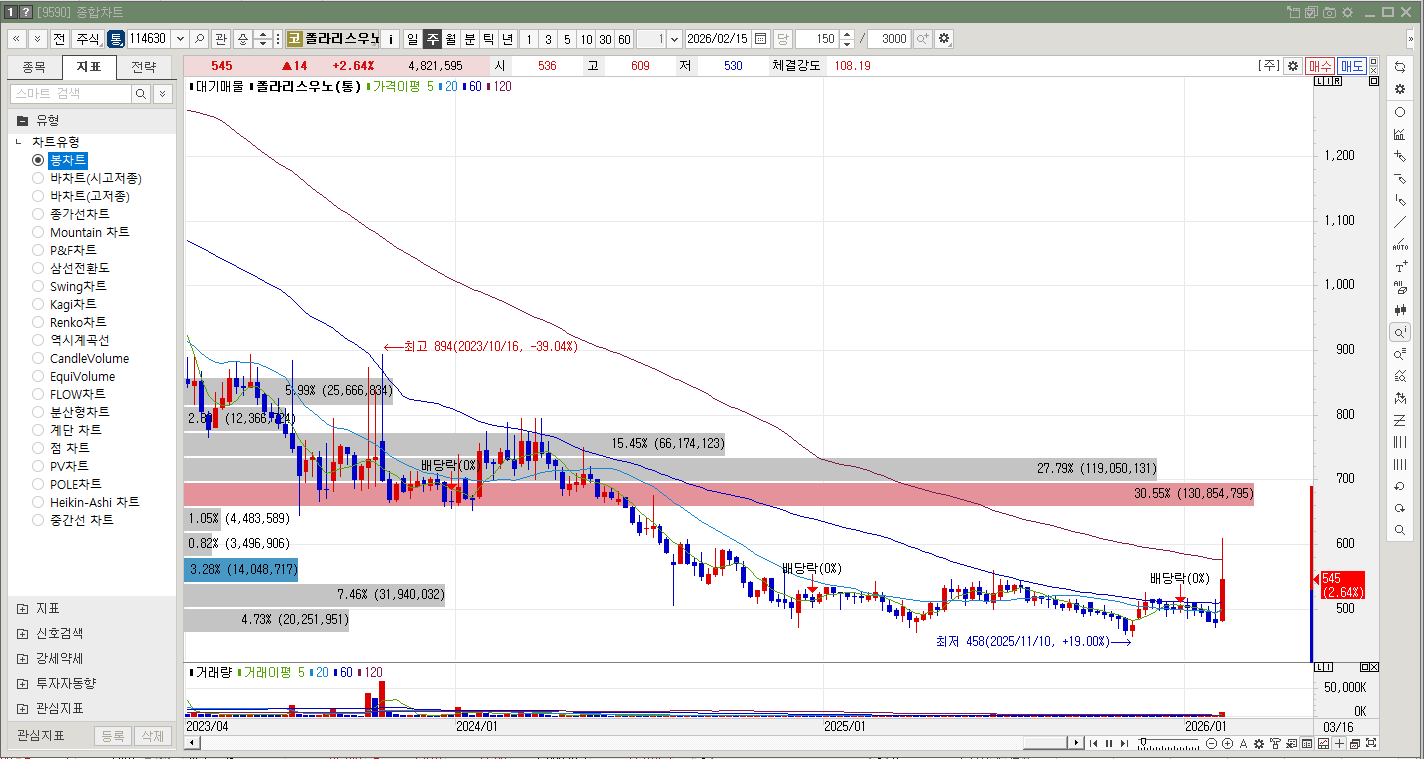The height and width of the screenshot is (759, 1424).
Task: Select the 종가선차트 radio option
Action: 38,214
